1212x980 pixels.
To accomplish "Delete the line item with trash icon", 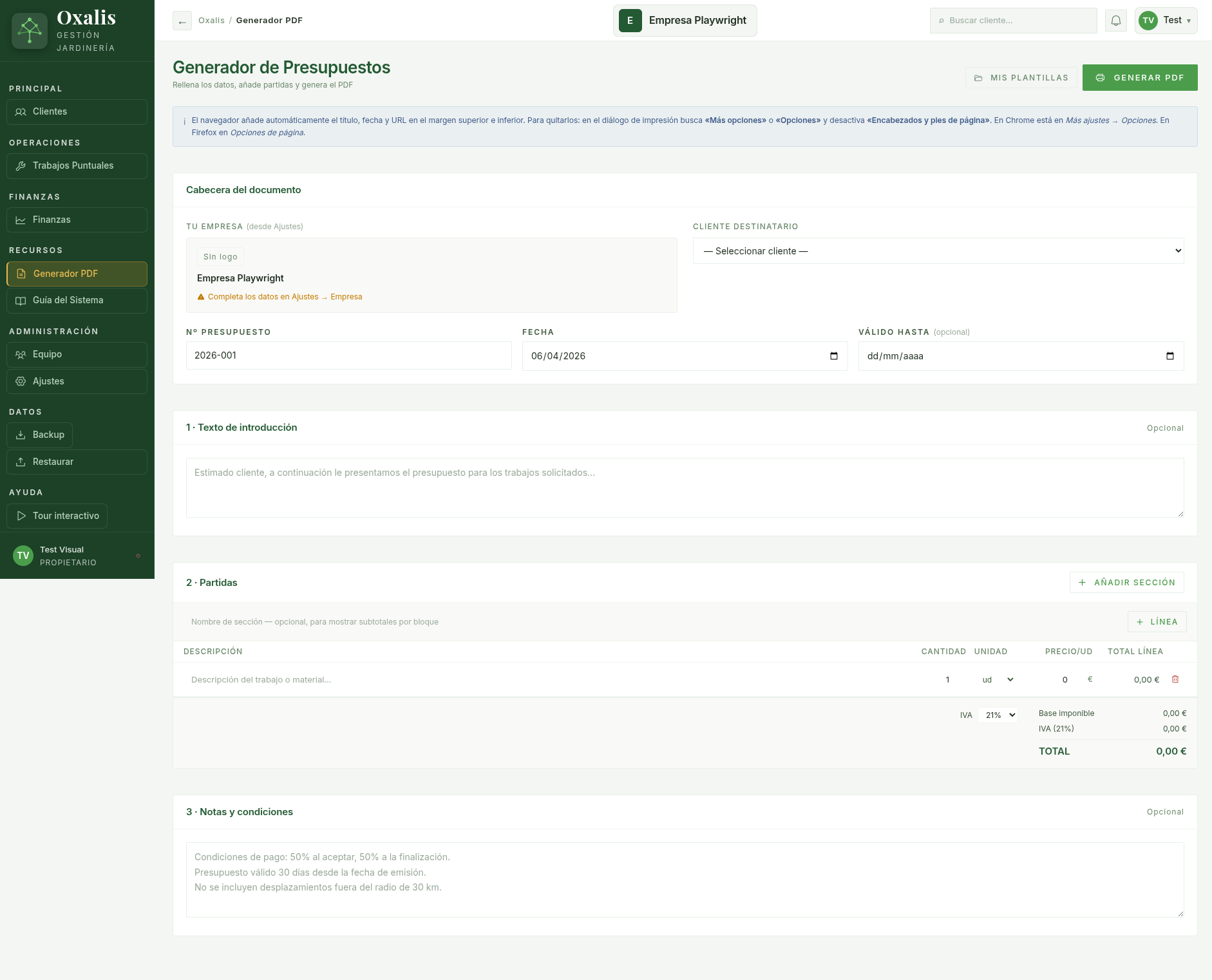I will pyautogui.click(x=1175, y=679).
